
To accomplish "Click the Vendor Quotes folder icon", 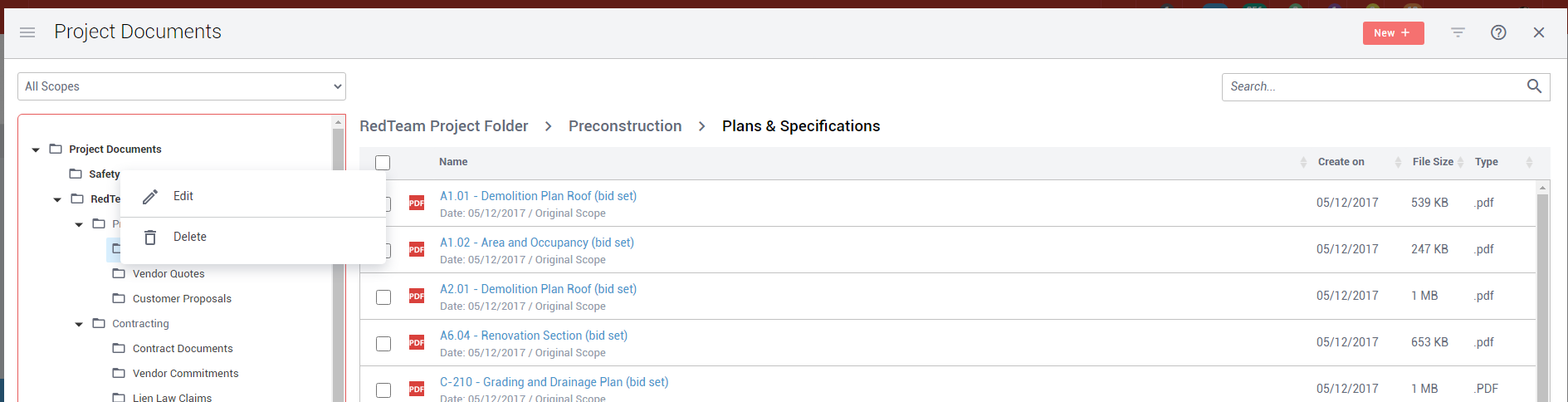I will pos(119,273).
